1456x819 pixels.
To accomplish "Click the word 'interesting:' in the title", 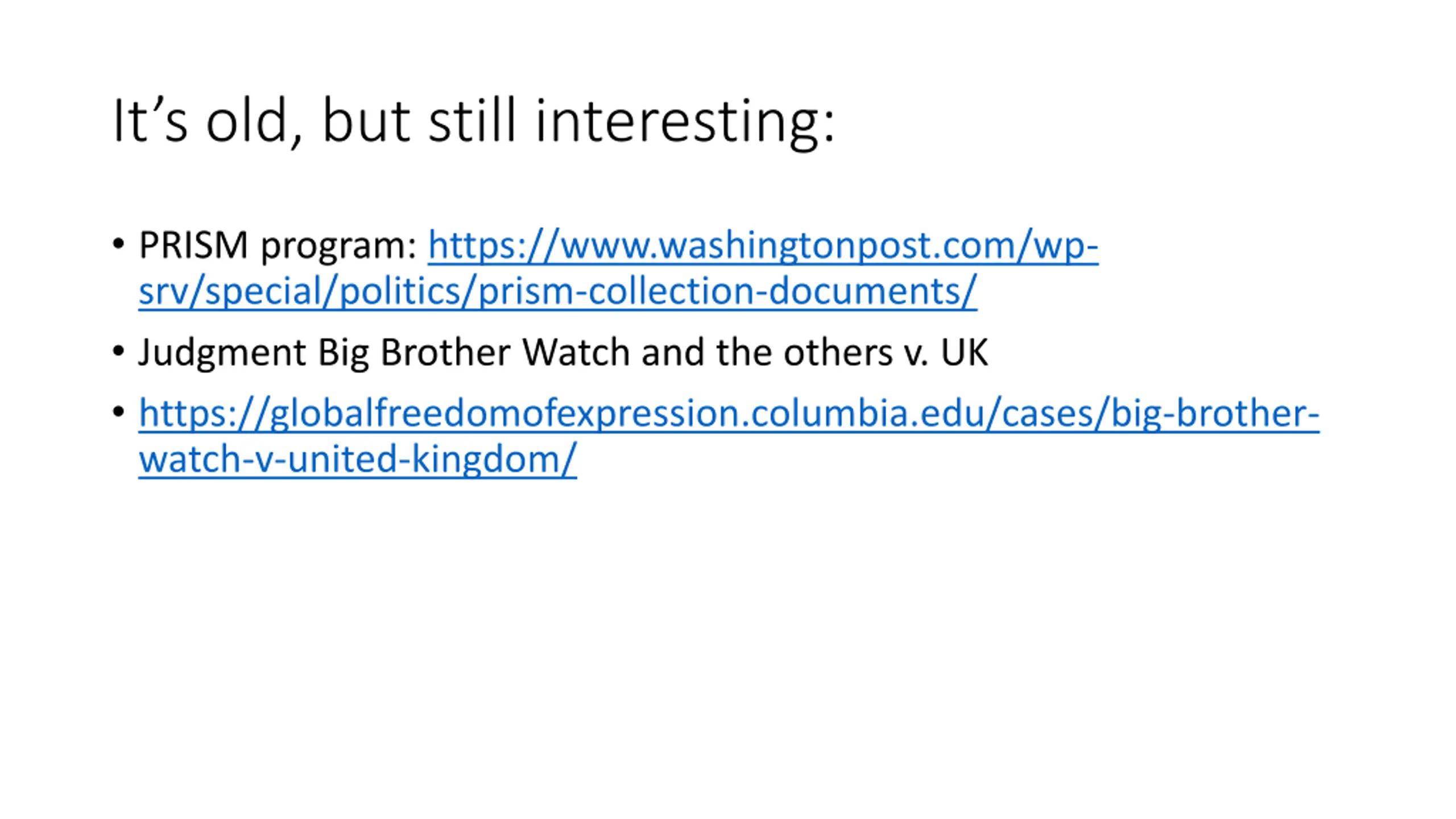I will (685, 123).
